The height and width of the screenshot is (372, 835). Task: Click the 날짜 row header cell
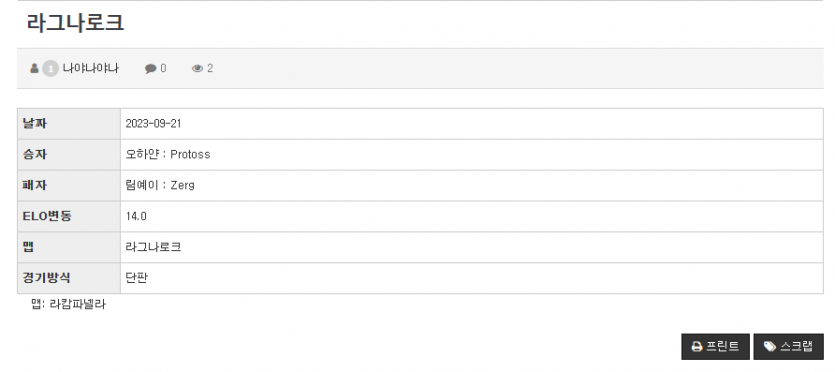click(69, 124)
